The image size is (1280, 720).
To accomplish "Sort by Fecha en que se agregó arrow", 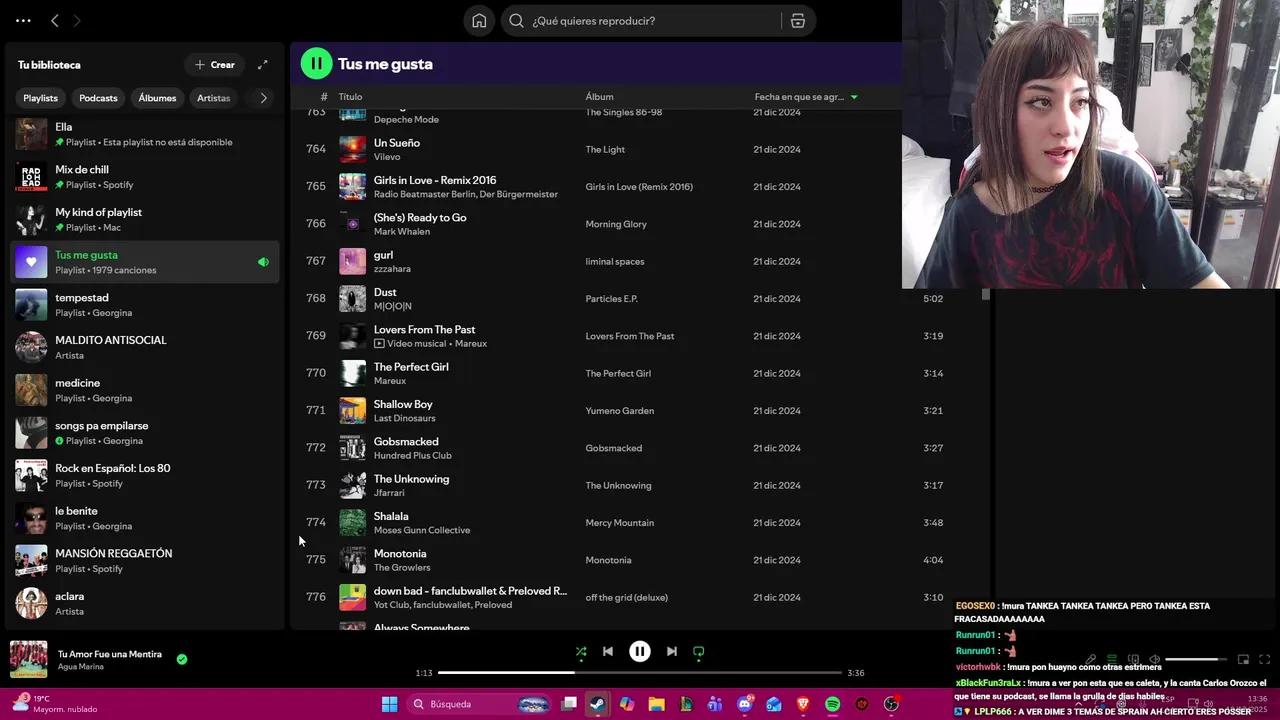I will 853,97.
